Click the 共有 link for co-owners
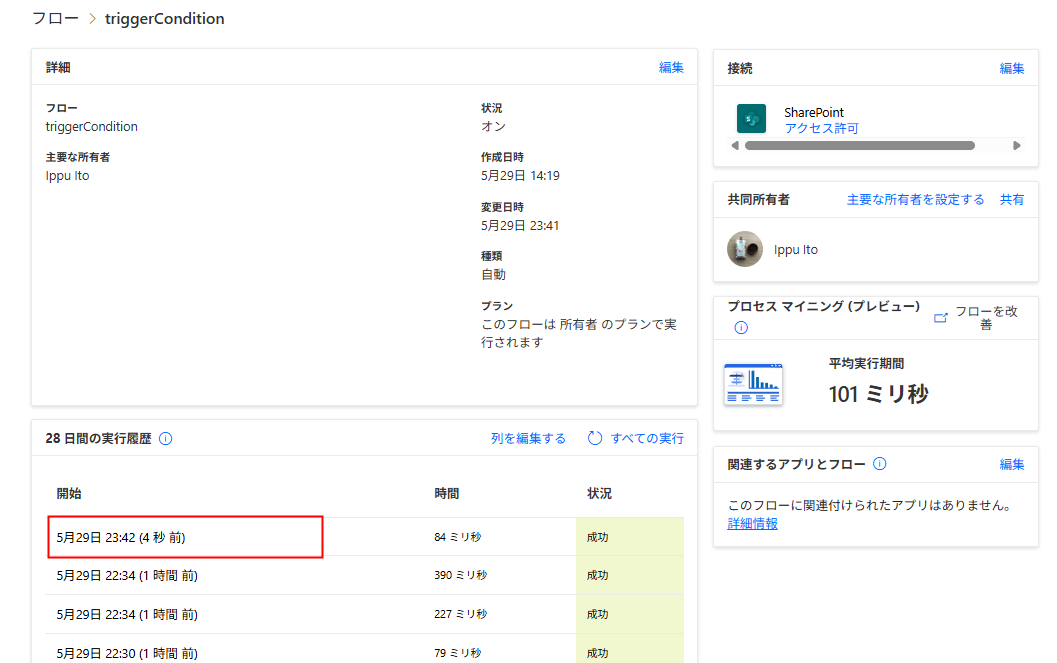 [1012, 200]
